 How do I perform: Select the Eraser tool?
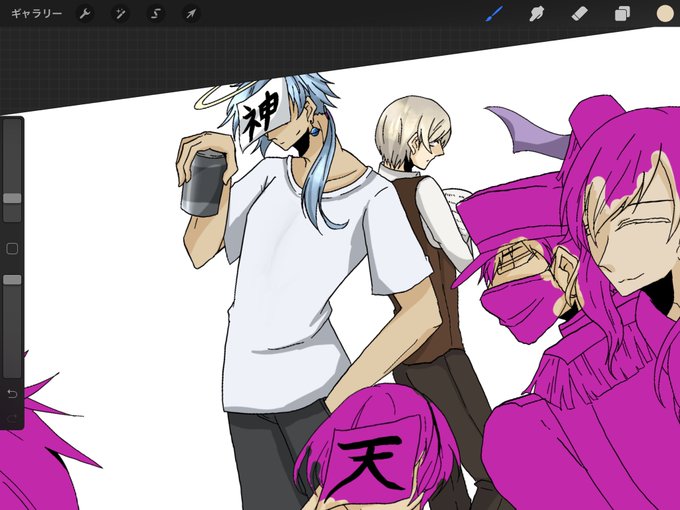[x=580, y=14]
